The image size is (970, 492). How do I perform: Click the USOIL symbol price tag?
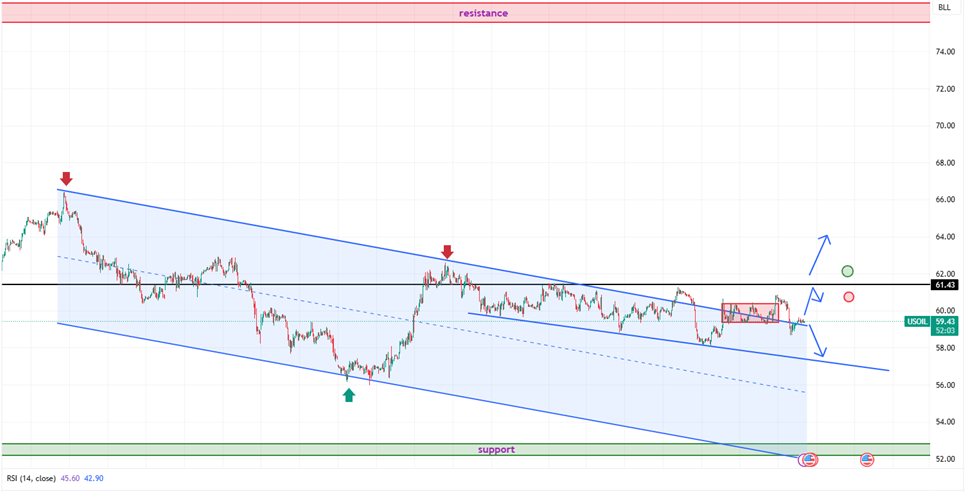(917, 321)
